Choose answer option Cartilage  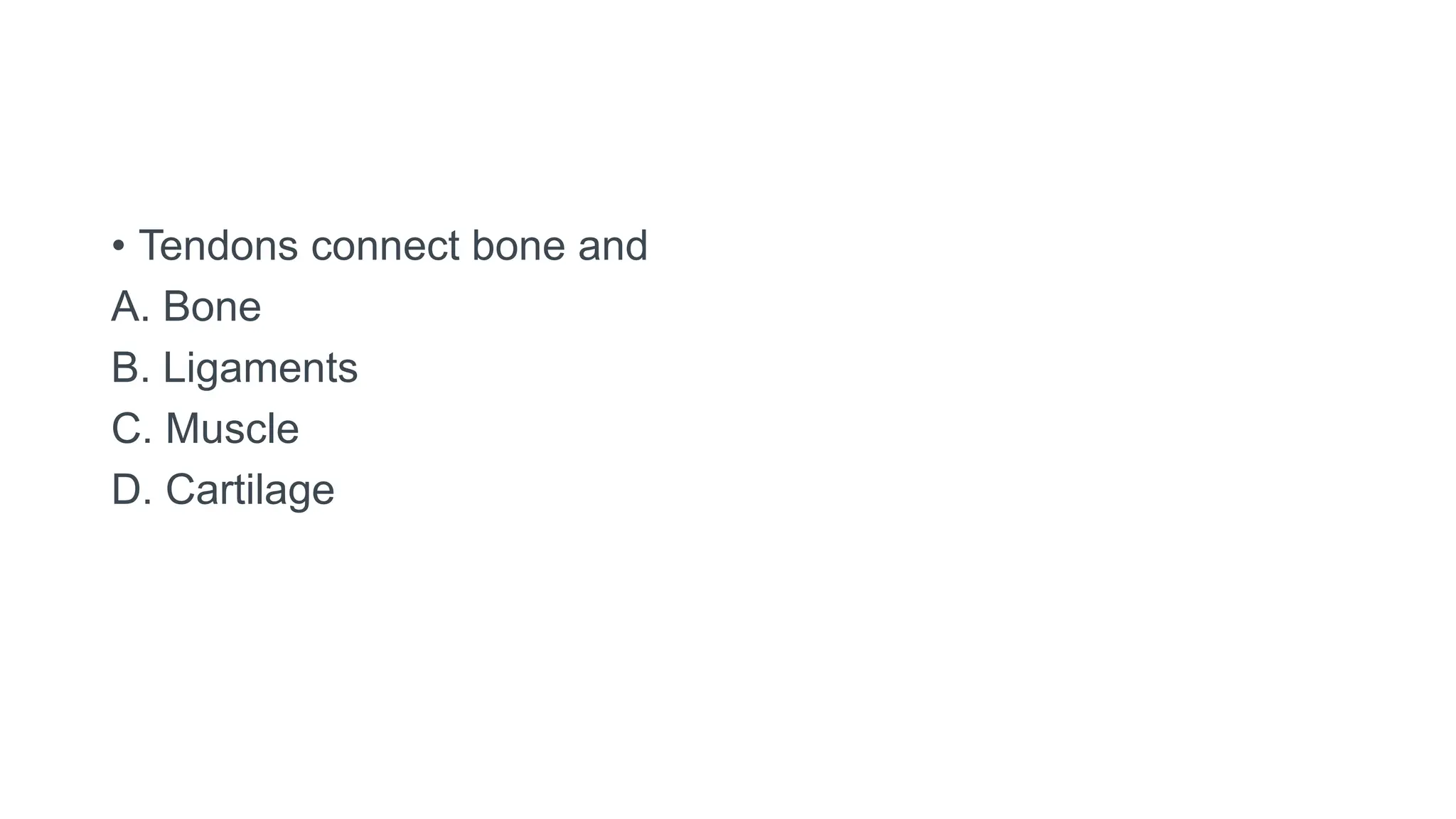coord(250,491)
